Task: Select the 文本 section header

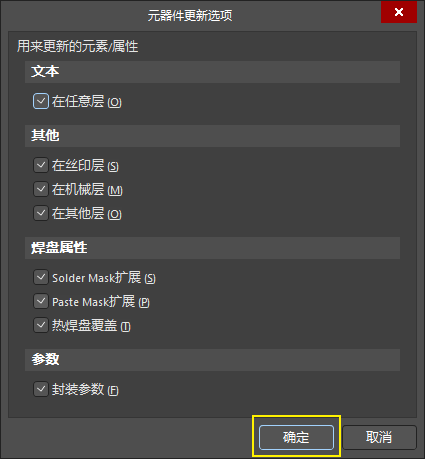Action: coord(212,72)
